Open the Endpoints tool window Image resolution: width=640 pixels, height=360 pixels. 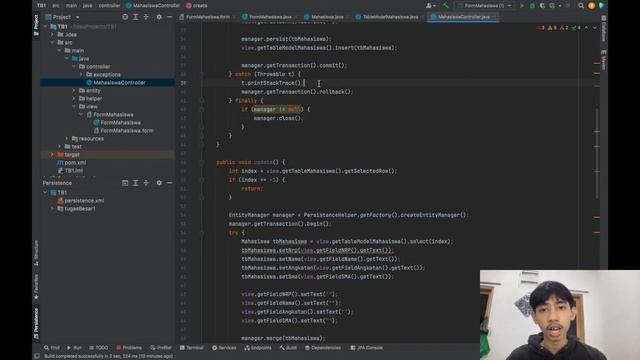click(258, 348)
